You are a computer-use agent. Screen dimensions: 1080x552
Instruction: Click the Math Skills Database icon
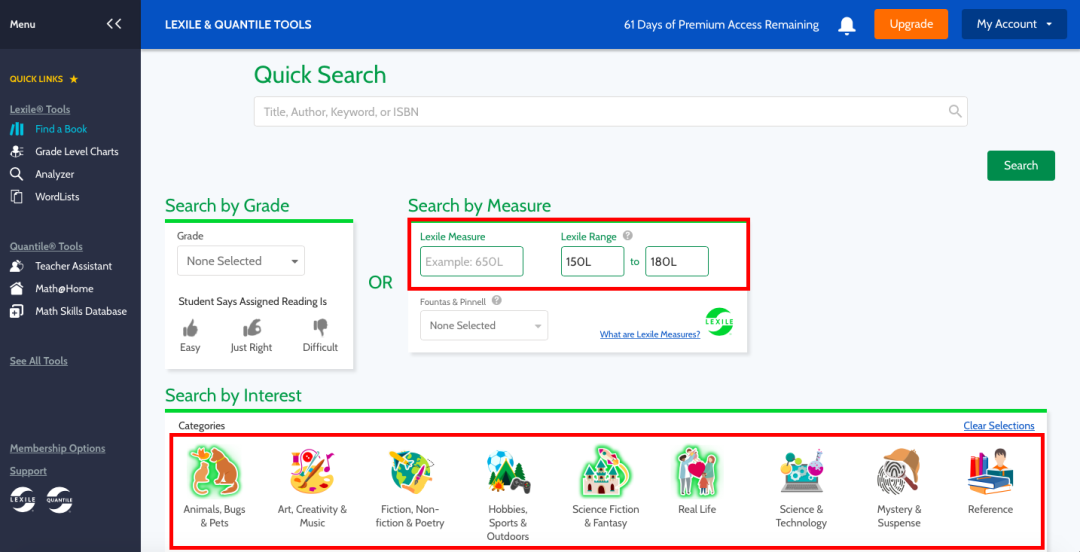[x=17, y=311]
